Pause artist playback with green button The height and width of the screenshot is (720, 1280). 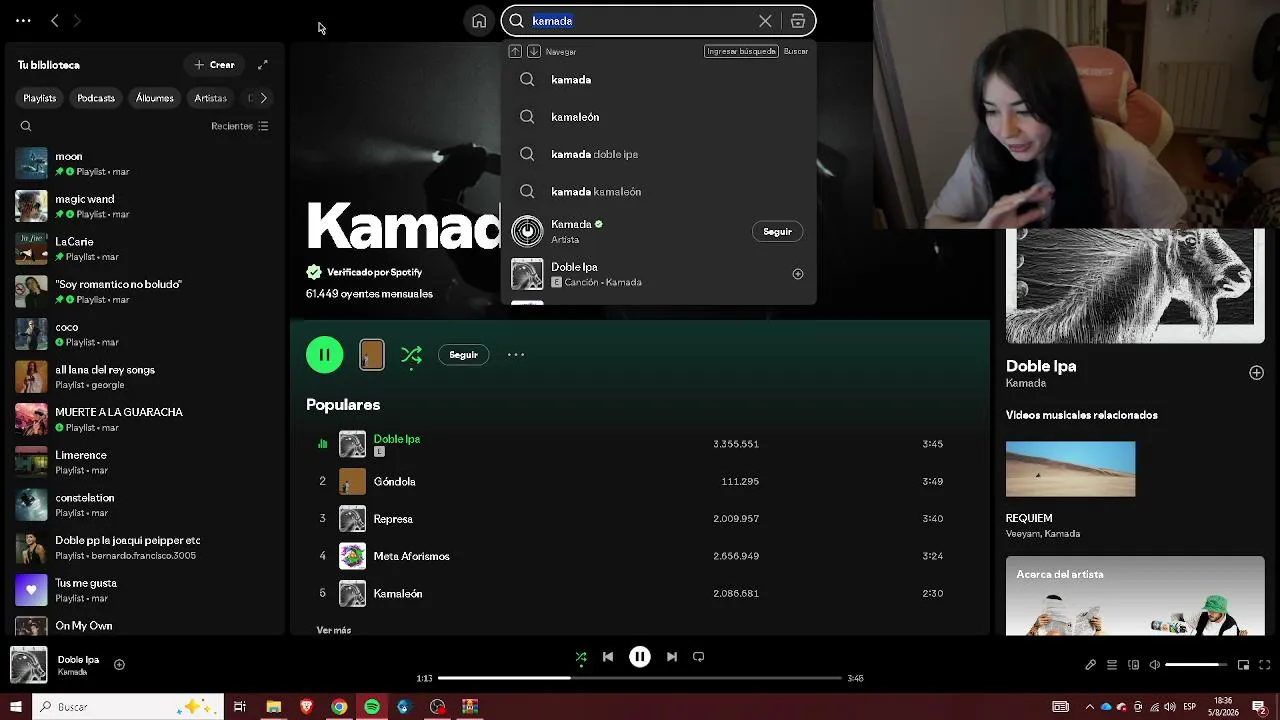click(324, 355)
